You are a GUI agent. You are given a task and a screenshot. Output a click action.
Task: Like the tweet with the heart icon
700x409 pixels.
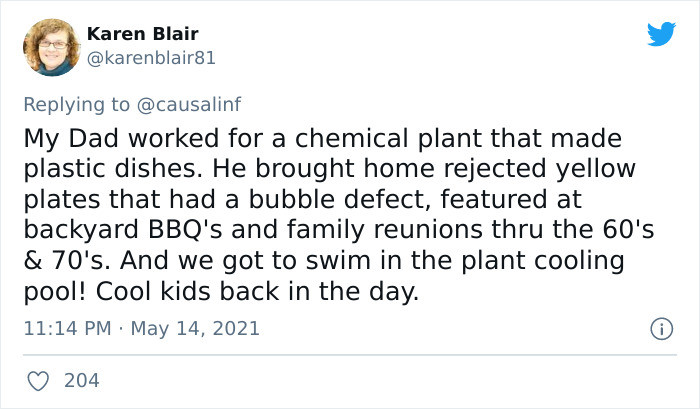point(38,381)
